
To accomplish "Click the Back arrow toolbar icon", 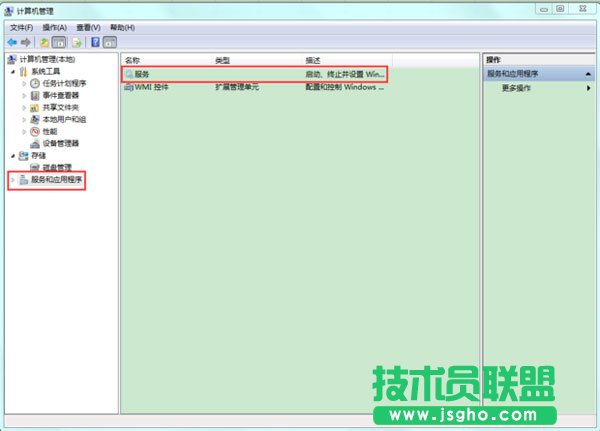I will (x=12, y=42).
